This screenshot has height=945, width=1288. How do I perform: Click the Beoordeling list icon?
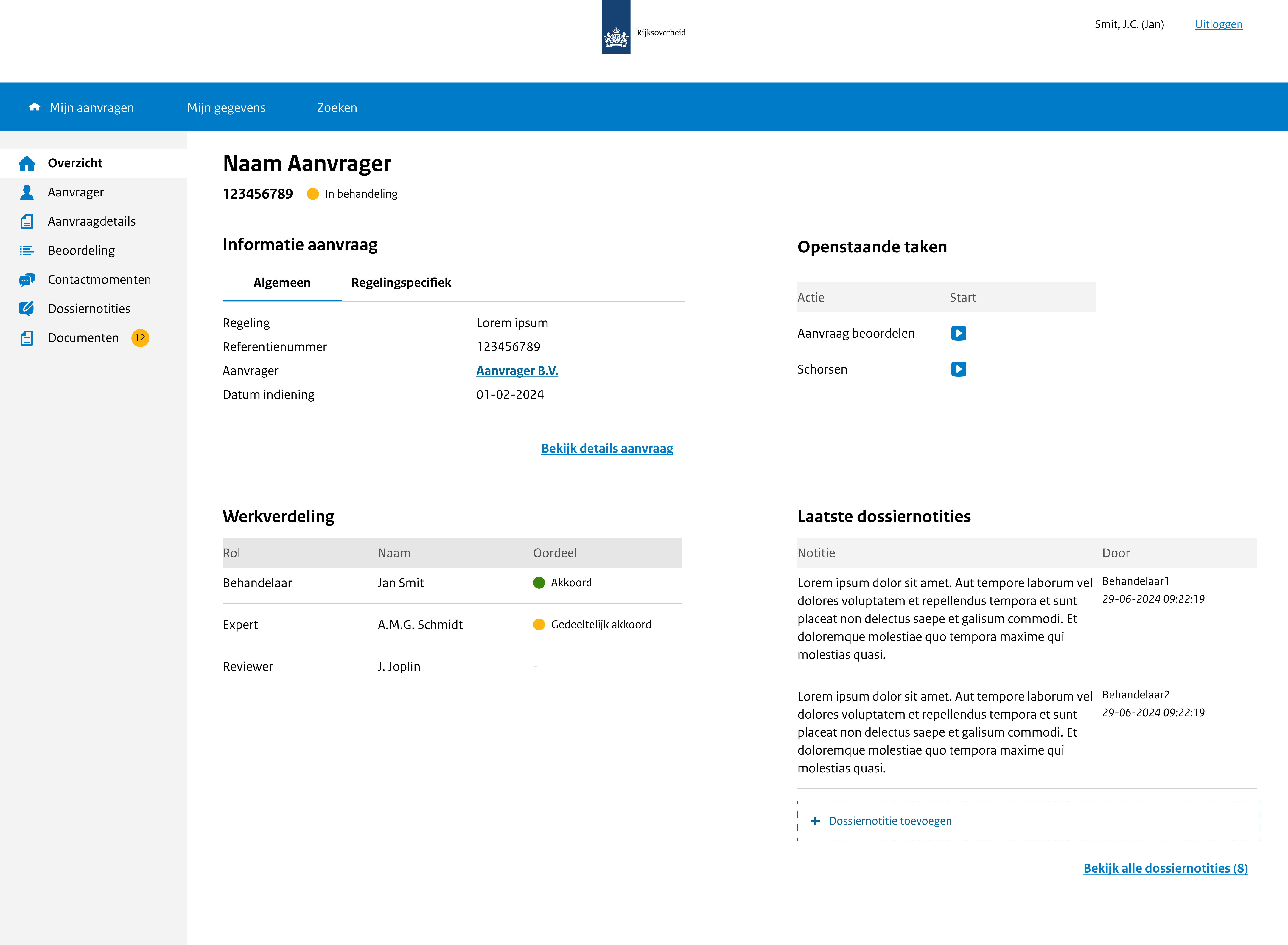[x=27, y=251]
